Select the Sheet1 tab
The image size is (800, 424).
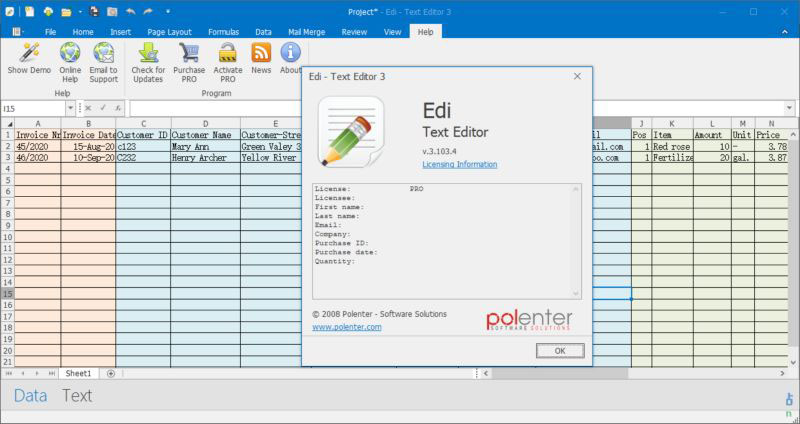pos(78,373)
